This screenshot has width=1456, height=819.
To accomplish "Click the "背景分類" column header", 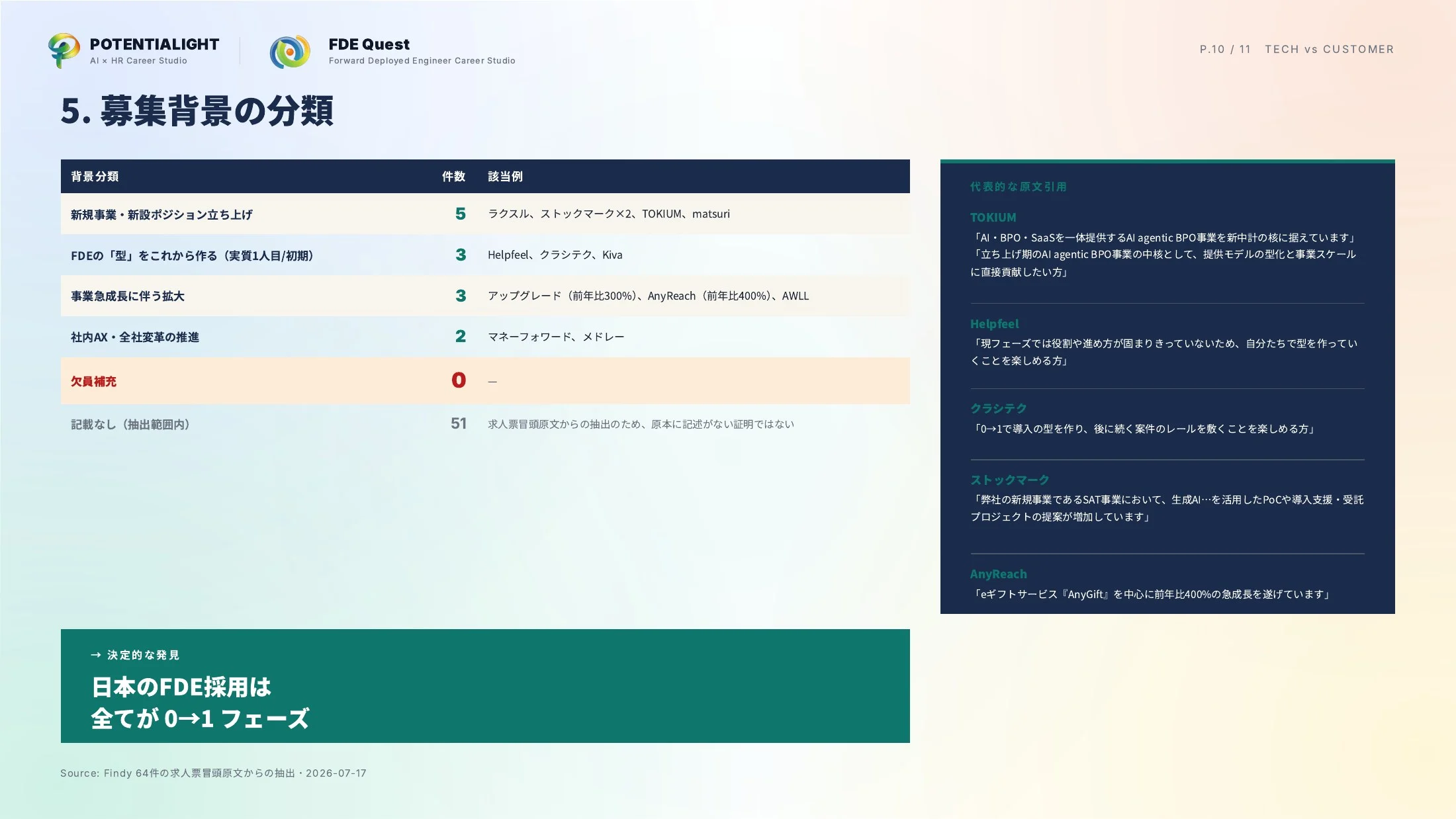I will click(95, 177).
